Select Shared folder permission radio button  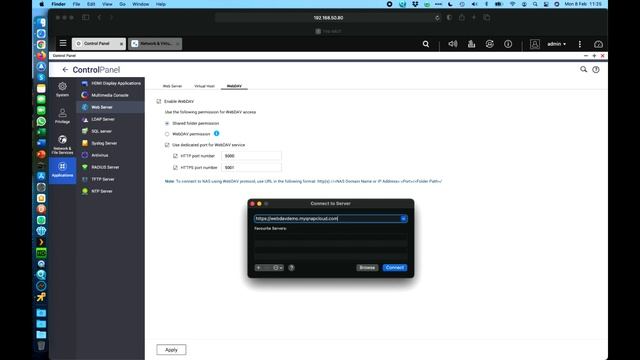[167, 123]
